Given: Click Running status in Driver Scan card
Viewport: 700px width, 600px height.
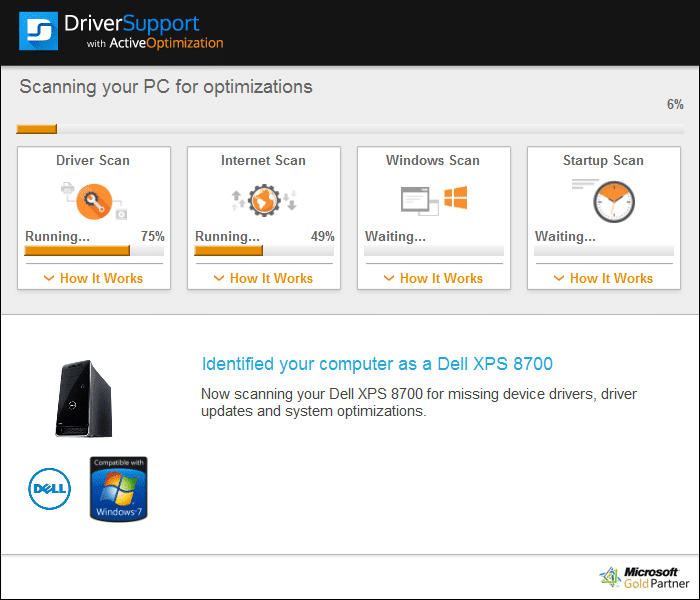Looking at the screenshot, I should [x=57, y=236].
